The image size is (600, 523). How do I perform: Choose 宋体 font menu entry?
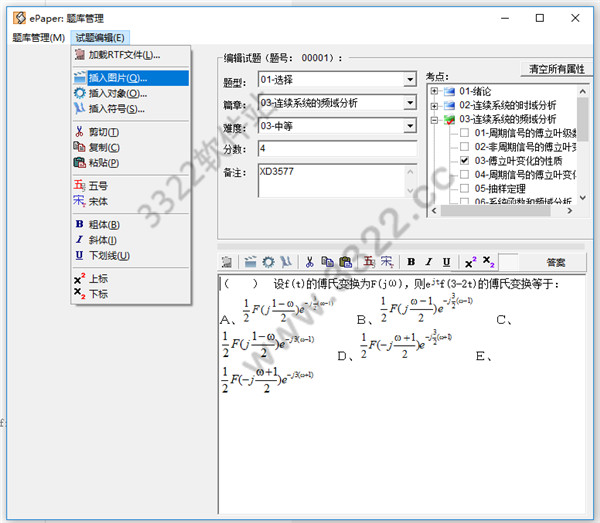point(130,201)
